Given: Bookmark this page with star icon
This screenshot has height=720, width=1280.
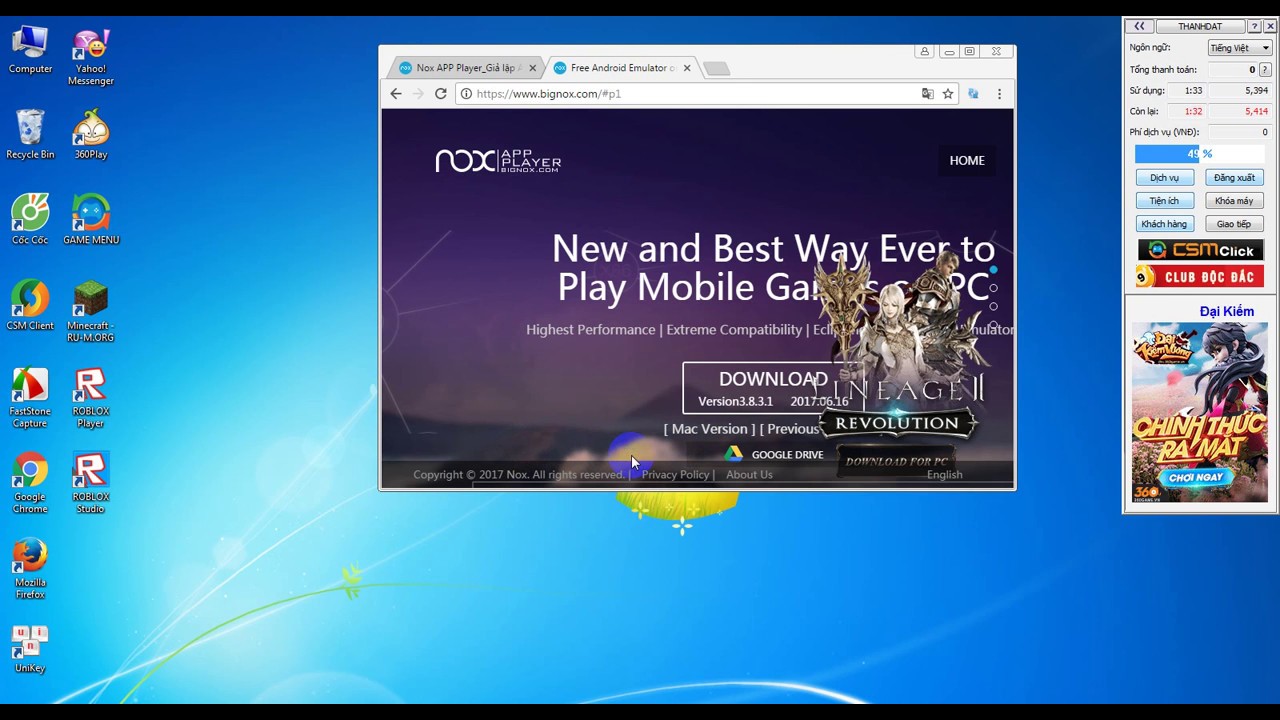Looking at the screenshot, I should [948, 94].
